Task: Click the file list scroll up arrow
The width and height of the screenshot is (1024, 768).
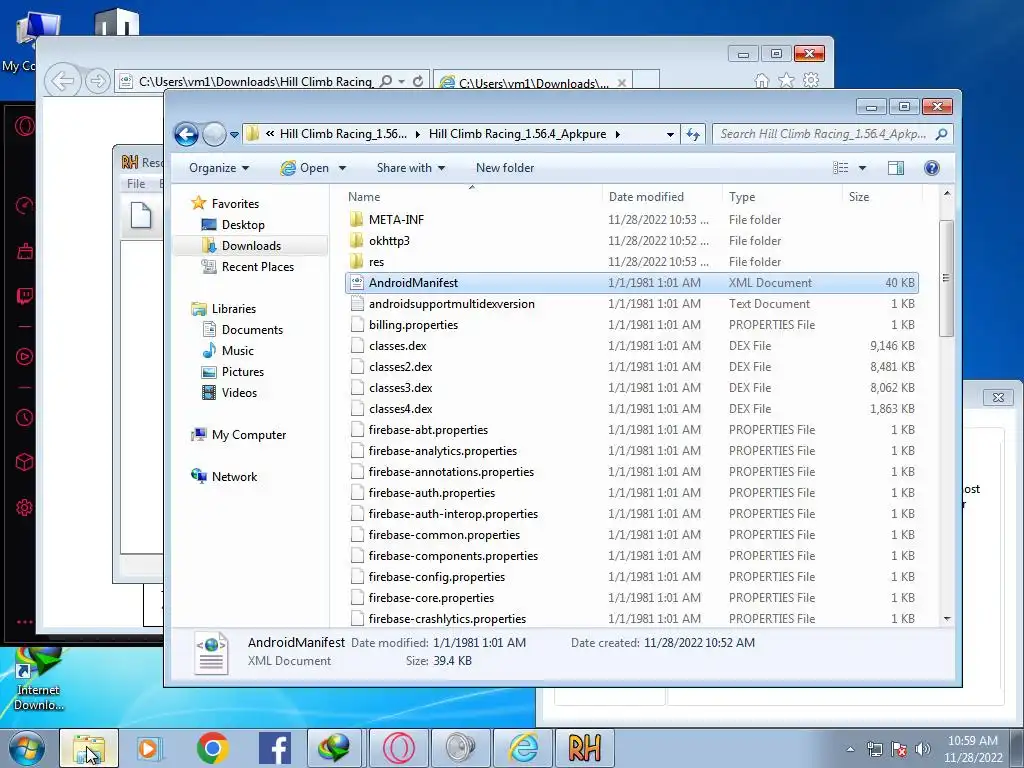Action: point(947,194)
